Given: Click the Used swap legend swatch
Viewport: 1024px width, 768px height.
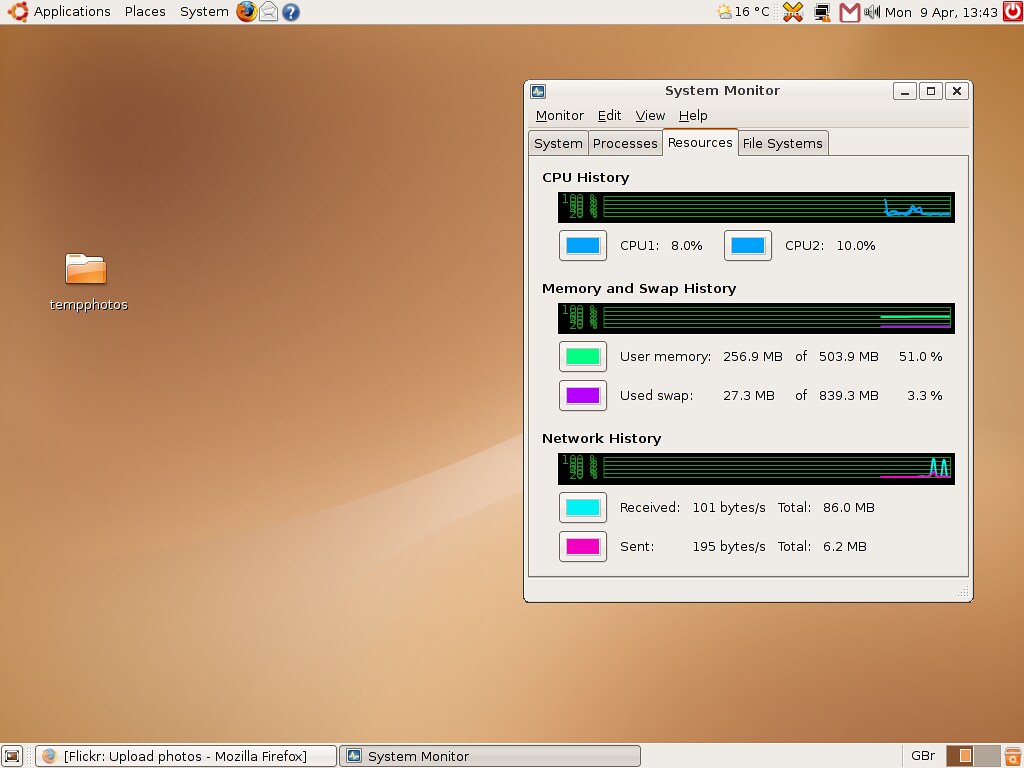Looking at the screenshot, I should pyautogui.click(x=582, y=395).
